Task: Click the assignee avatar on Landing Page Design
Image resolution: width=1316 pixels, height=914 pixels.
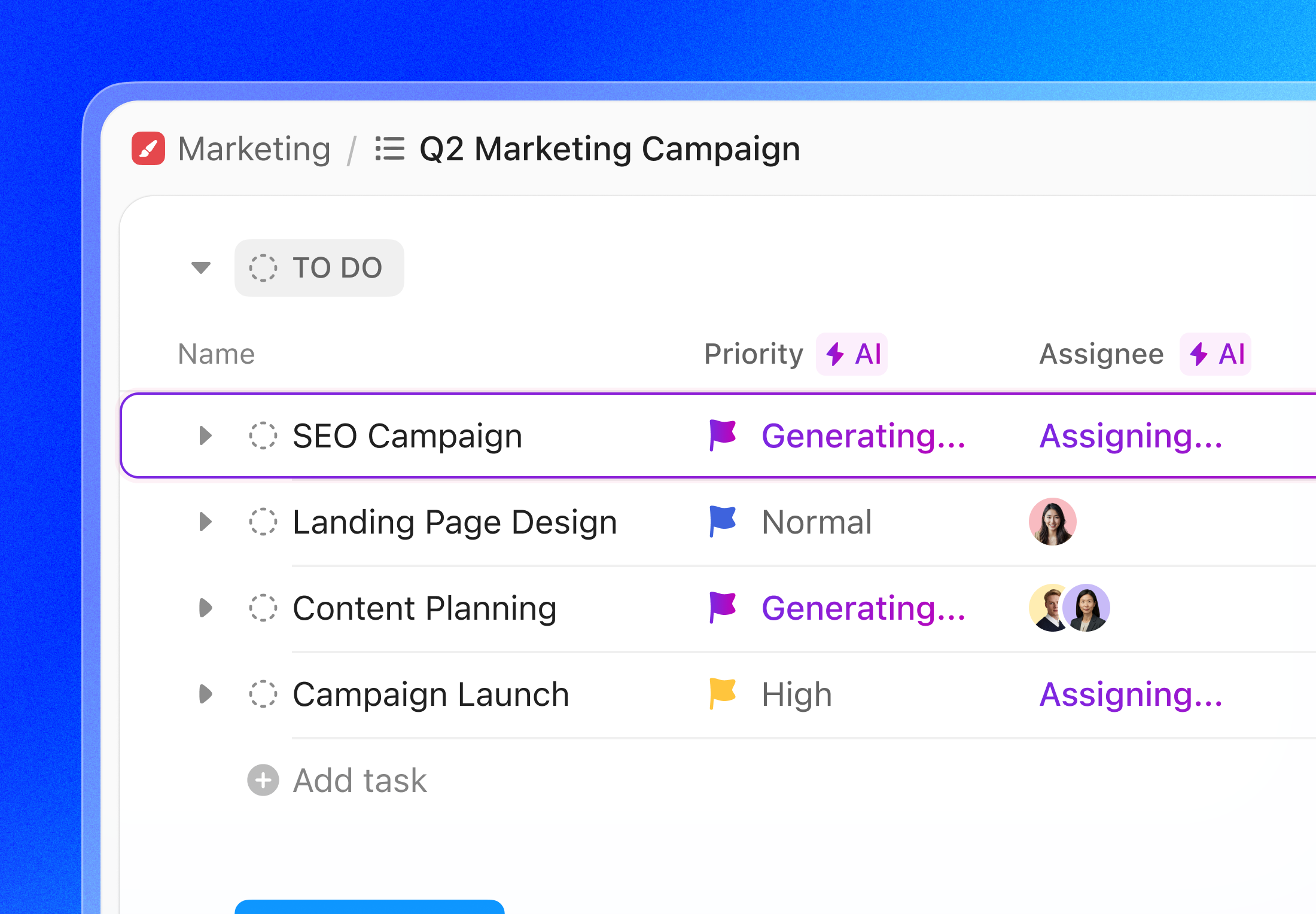Action: pyautogui.click(x=1052, y=521)
